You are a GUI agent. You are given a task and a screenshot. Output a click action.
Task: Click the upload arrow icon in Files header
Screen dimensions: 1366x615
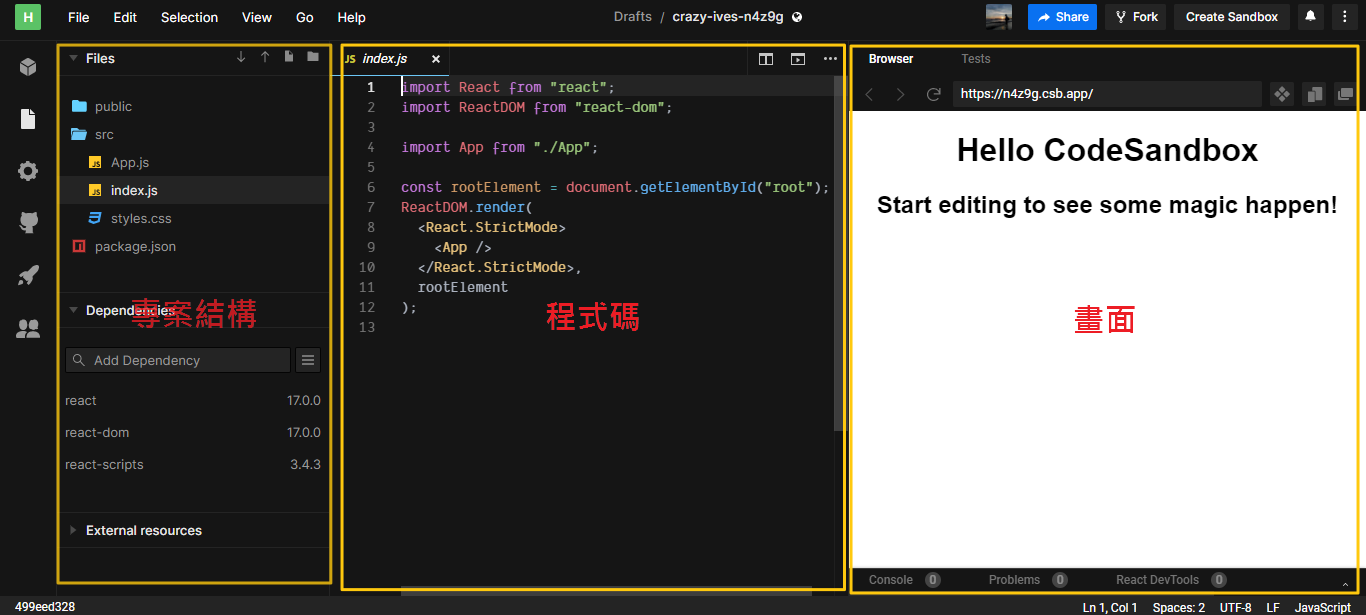point(265,57)
